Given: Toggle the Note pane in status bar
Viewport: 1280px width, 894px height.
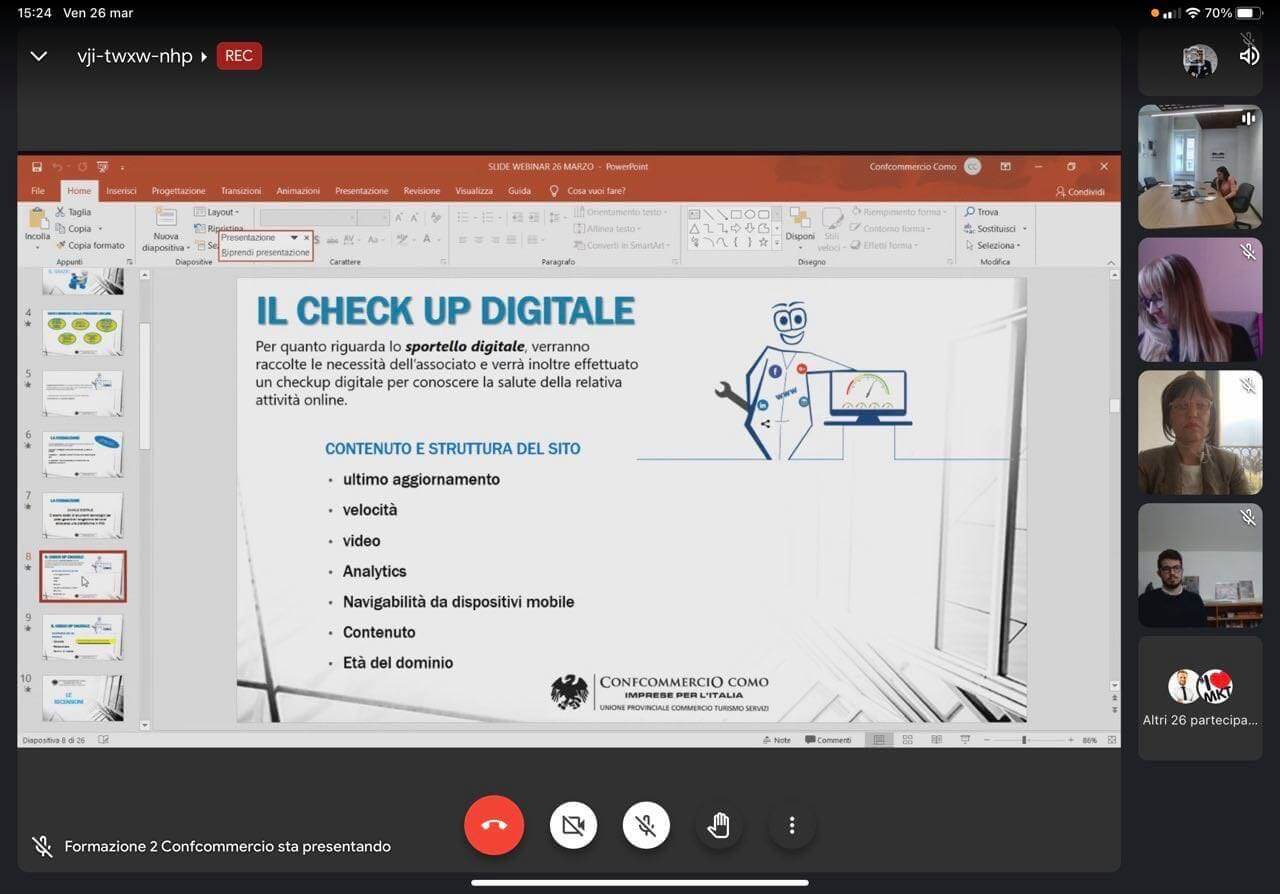Looking at the screenshot, I should point(776,740).
